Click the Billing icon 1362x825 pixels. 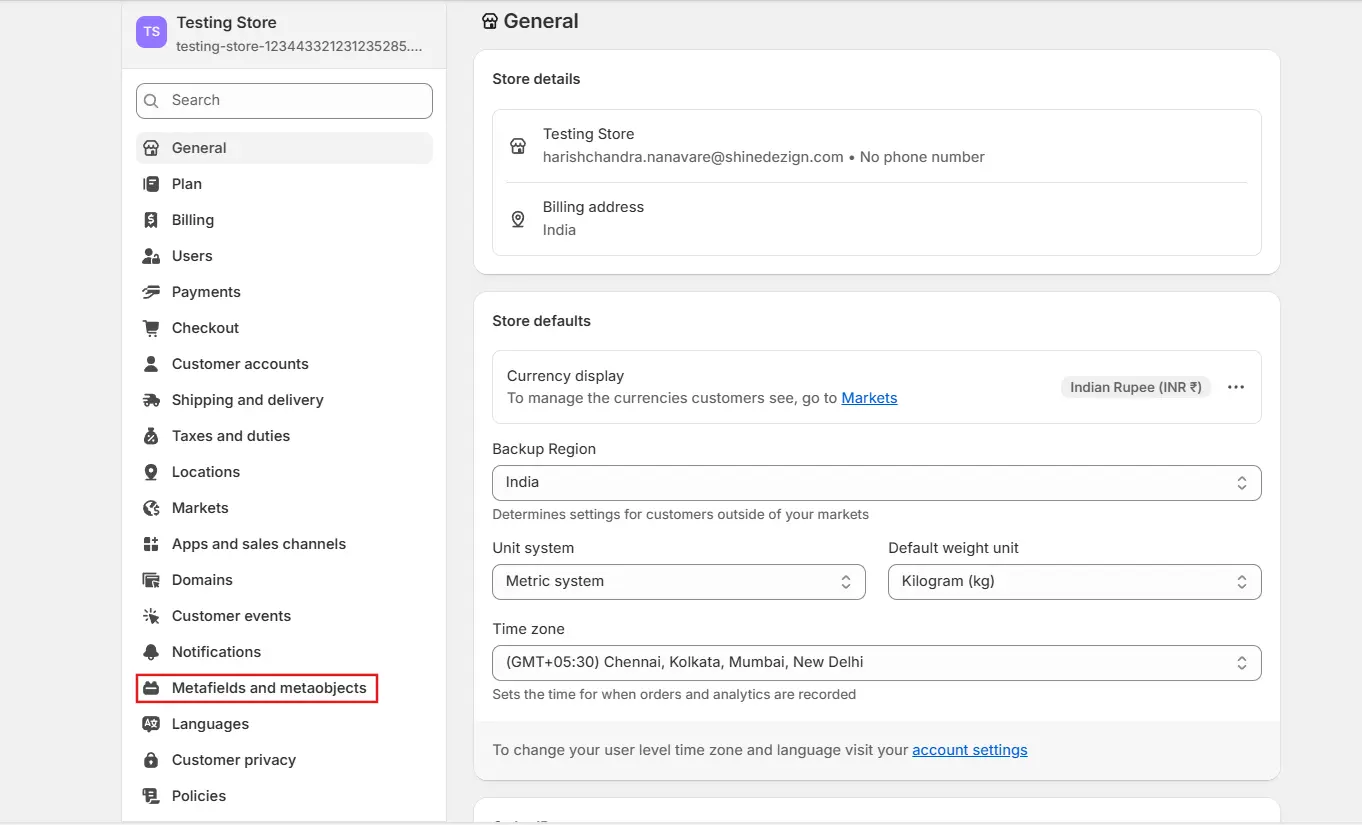152,219
